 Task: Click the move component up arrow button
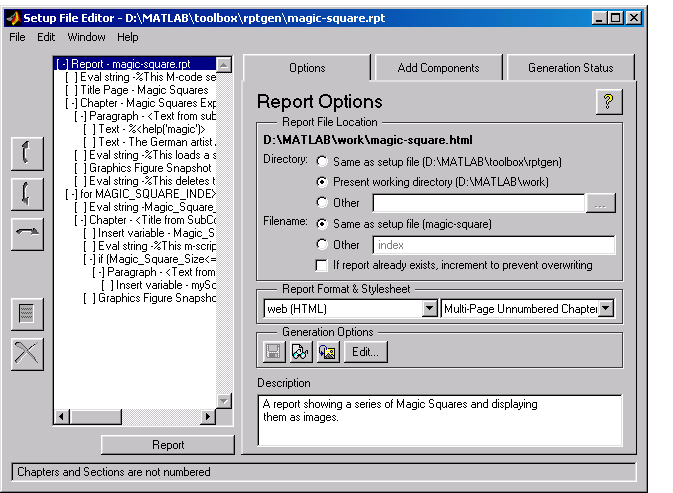point(27,154)
